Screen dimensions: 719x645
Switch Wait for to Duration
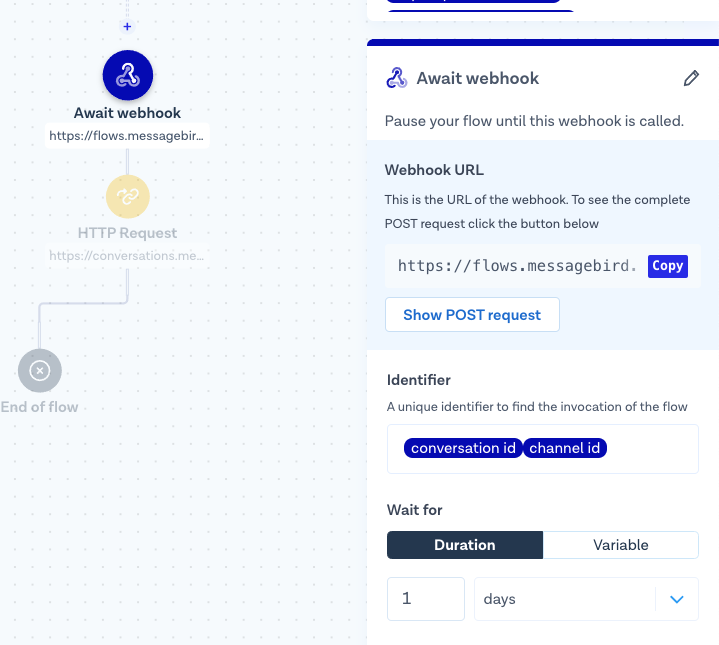(x=465, y=545)
